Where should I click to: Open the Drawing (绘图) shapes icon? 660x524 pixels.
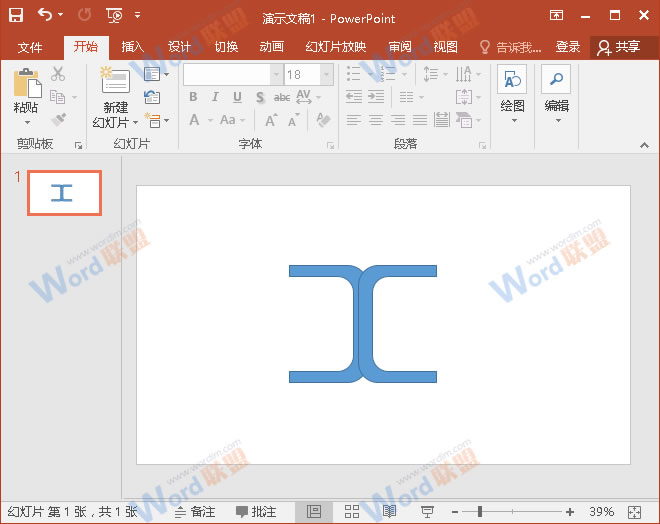point(512,81)
